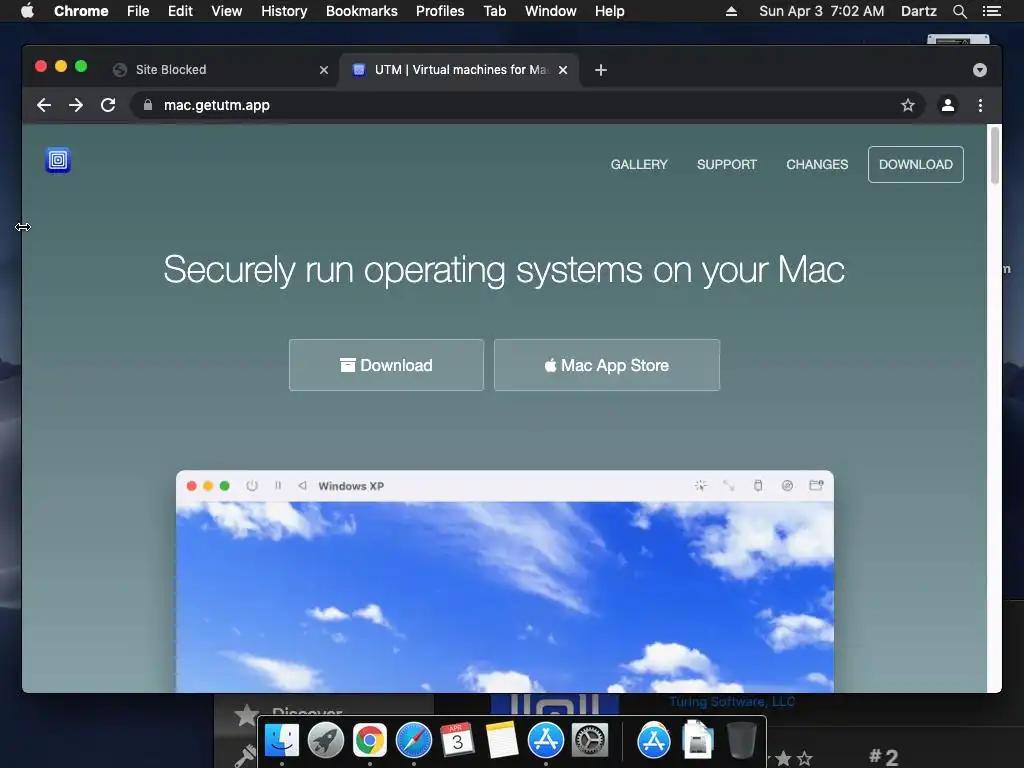The image size is (1024, 768).
Task: Open Google Chrome from the Dock
Action: tap(370, 741)
